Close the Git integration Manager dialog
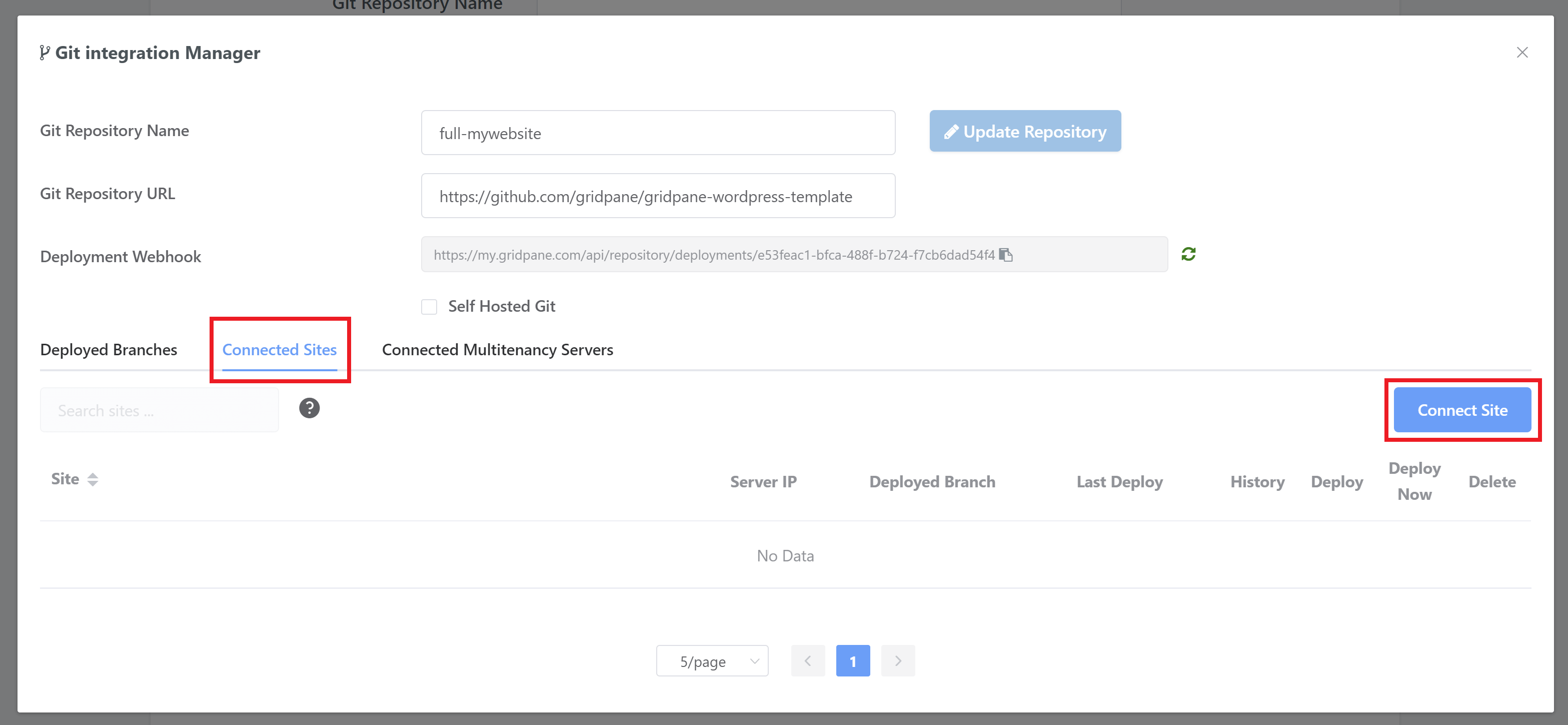The image size is (1568, 725). (x=1522, y=53)
